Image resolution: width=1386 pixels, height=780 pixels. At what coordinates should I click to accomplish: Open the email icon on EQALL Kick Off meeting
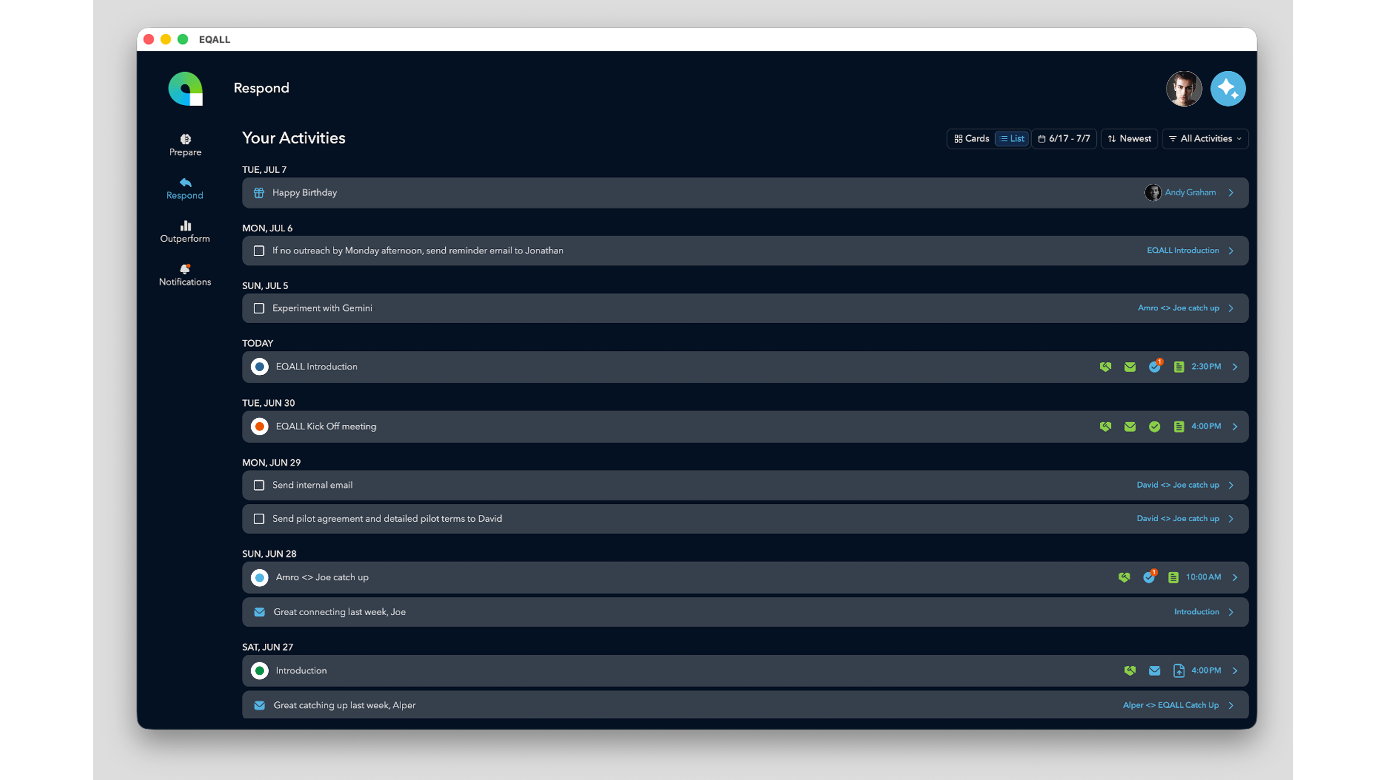(x=1130, y=427)
